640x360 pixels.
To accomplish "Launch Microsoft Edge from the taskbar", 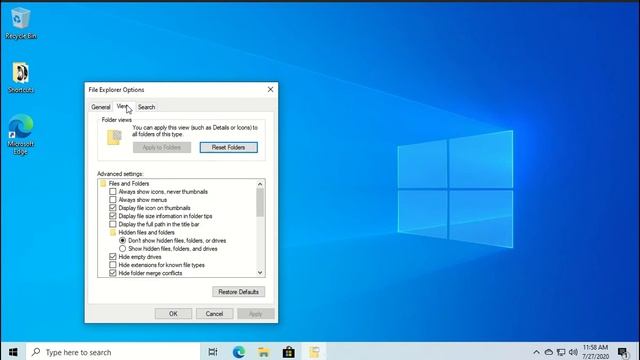I will [239, 352].
